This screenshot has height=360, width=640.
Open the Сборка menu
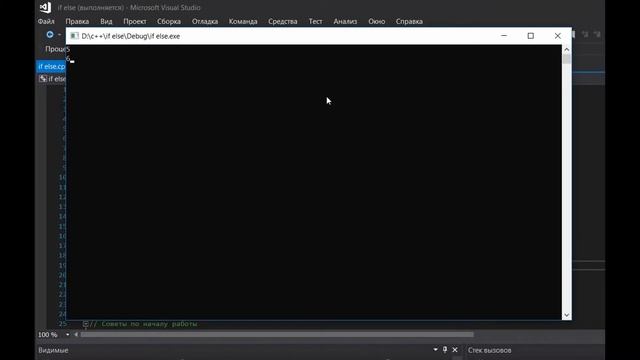click(169, 21)
